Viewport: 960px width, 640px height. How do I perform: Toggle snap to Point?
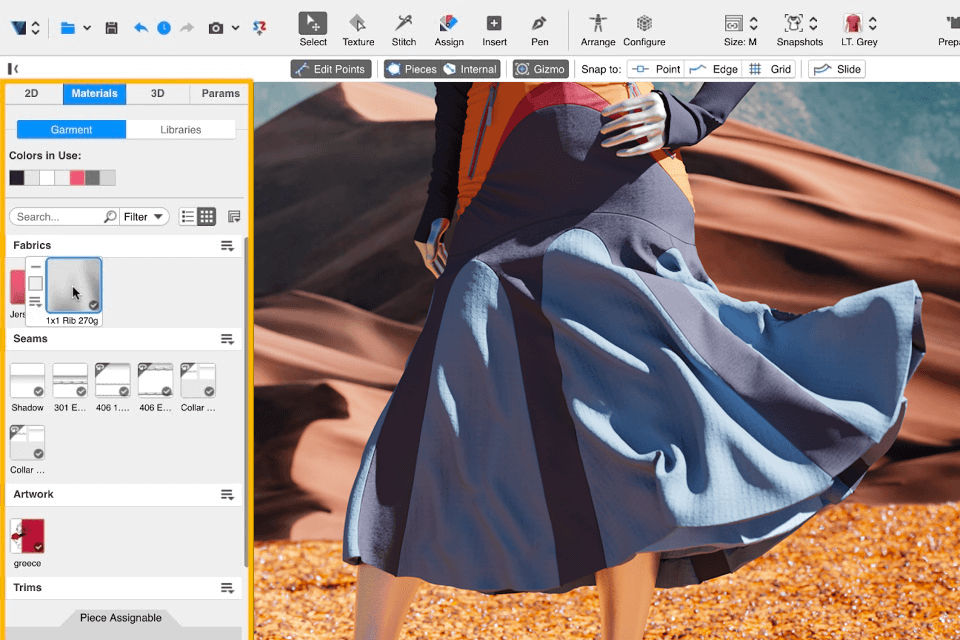(656, 69)
